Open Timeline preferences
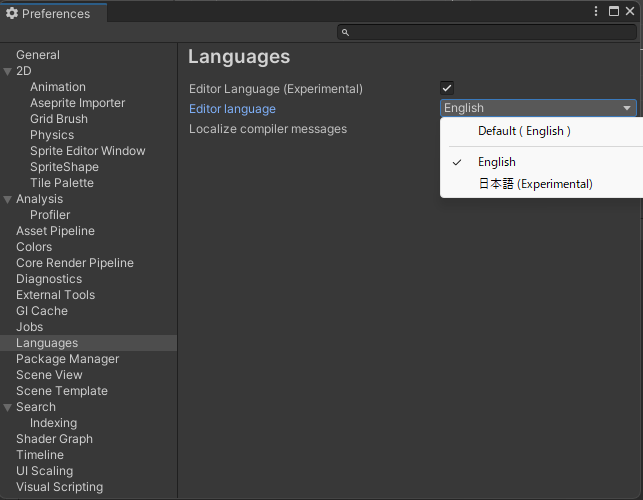Screen dimensions: 643x500 pyautogui.click(x=40, y=455)
